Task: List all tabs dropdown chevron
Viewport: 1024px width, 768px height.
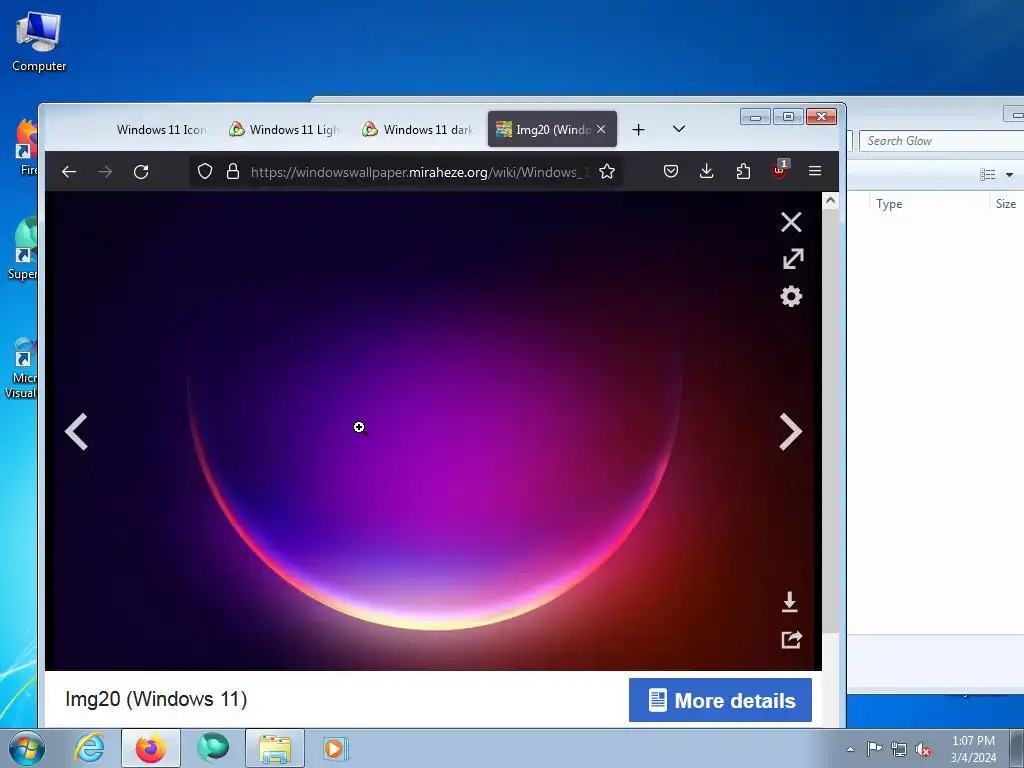Action: point(679,129)
